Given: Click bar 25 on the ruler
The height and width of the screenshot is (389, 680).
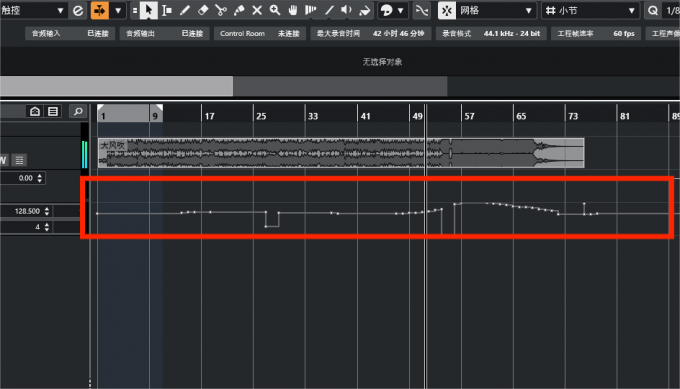Looking at the screenshot, I should point(261,116).
